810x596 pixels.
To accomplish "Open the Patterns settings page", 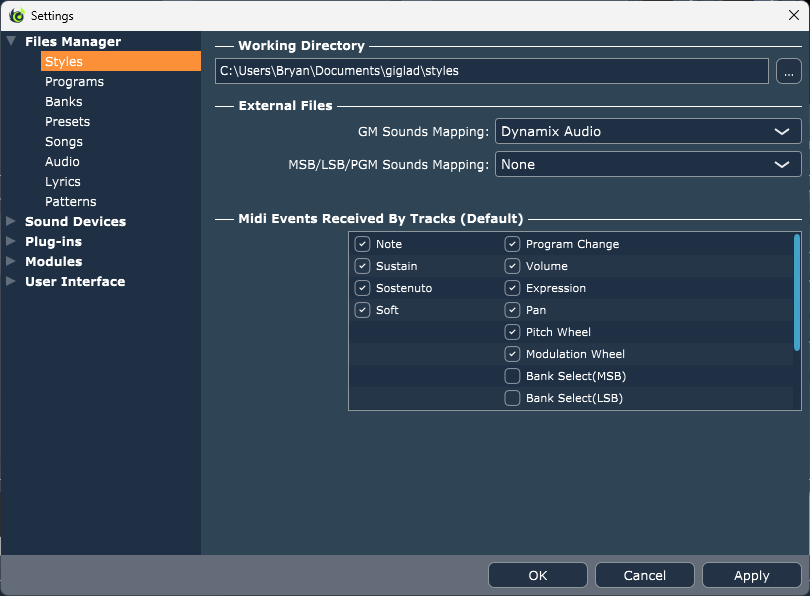I will click(x=71, y=201).
